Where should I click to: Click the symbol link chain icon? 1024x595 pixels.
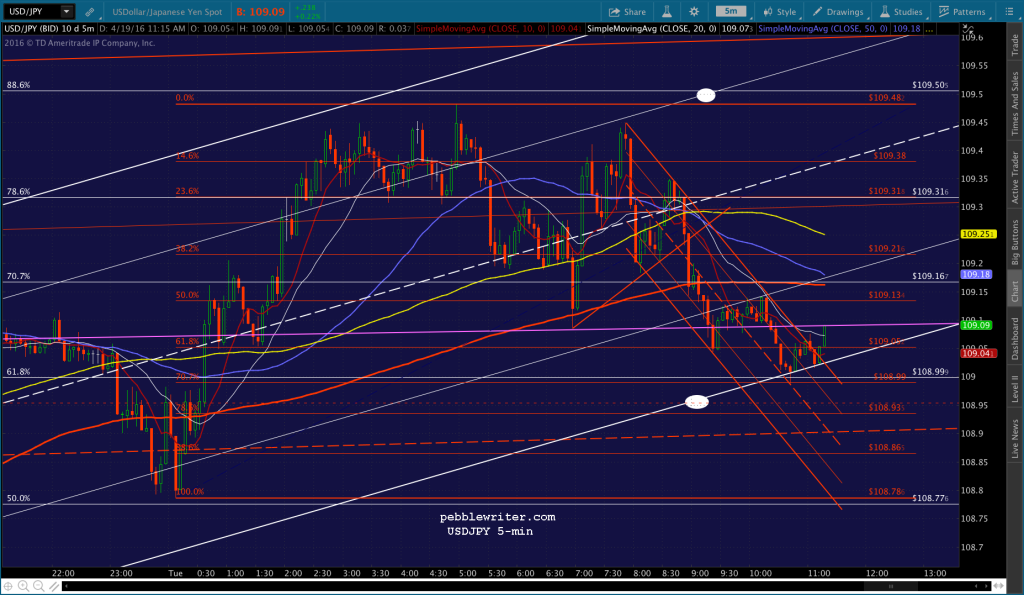(x=89, y=12)
